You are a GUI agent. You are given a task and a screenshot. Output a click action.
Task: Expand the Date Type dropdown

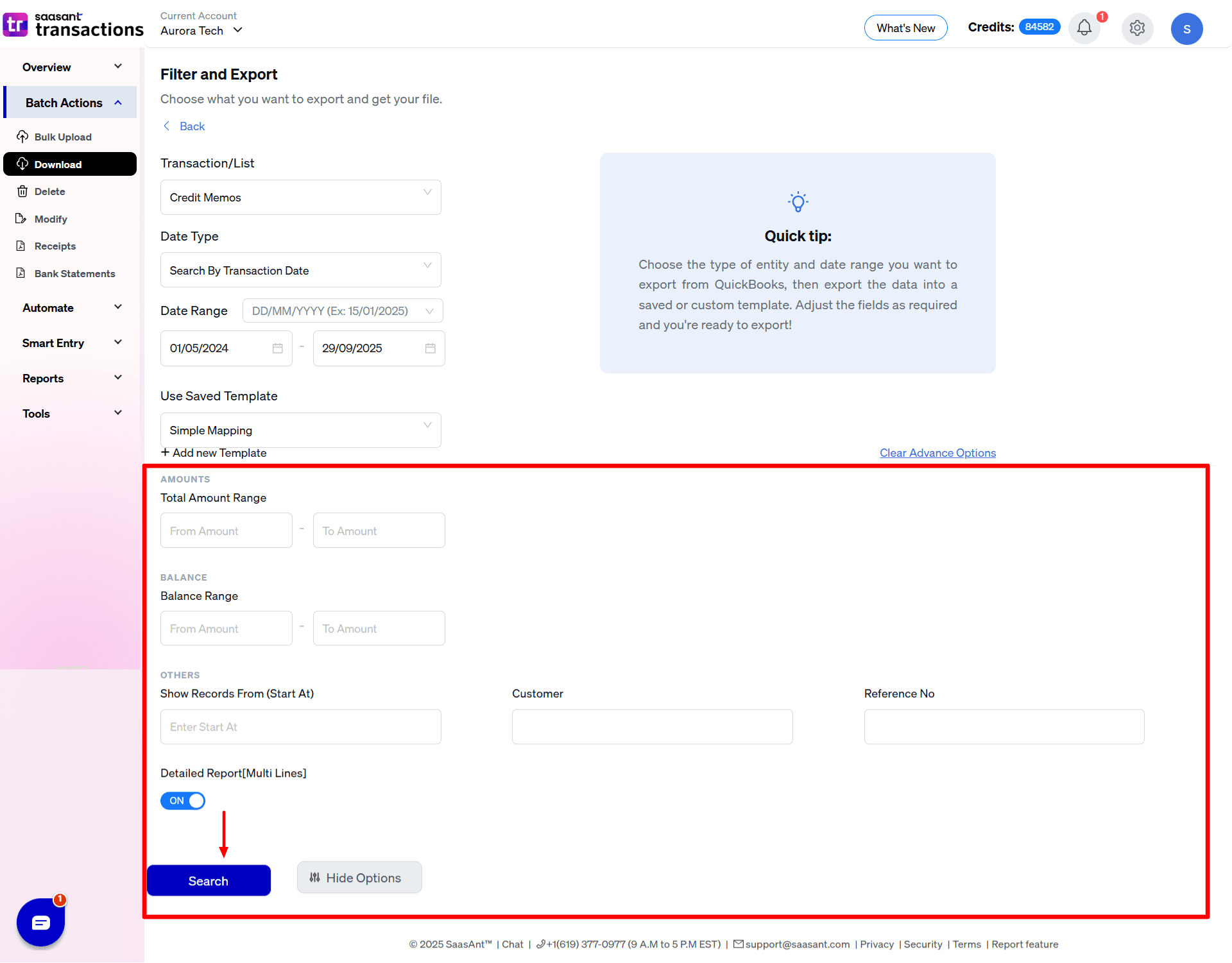tap(300, 269)
